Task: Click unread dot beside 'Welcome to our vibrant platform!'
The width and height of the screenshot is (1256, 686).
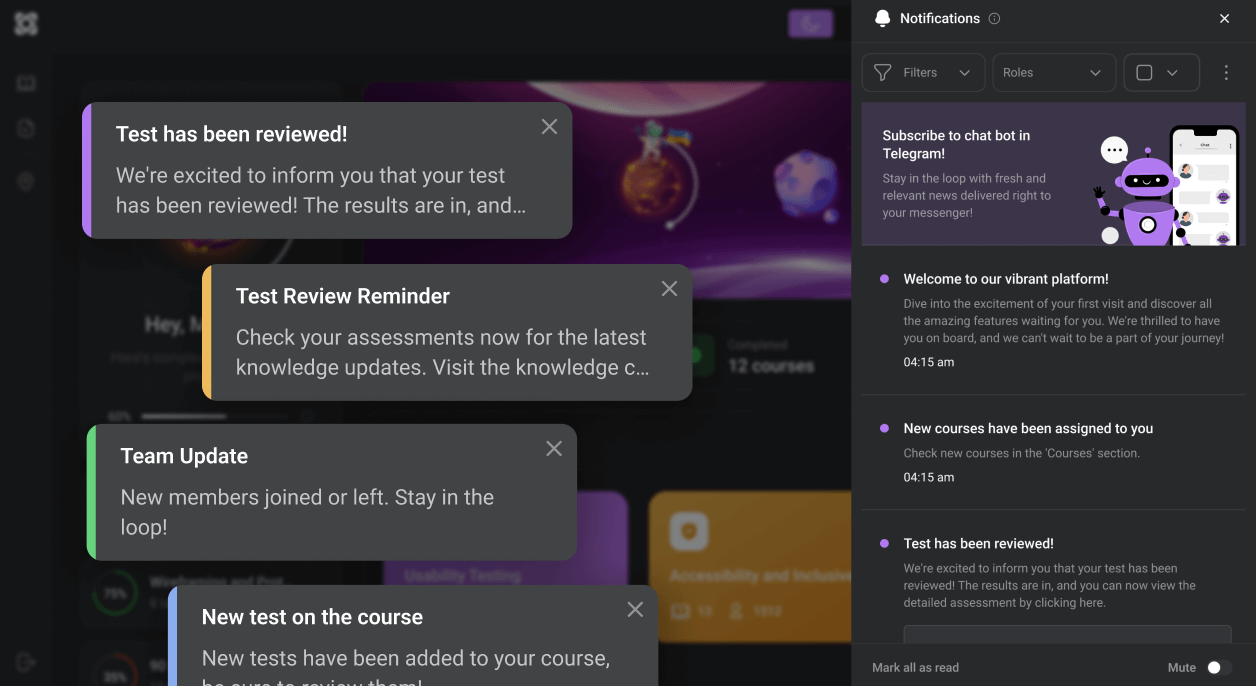Action: pyautogui.click(x=884, y=279)
